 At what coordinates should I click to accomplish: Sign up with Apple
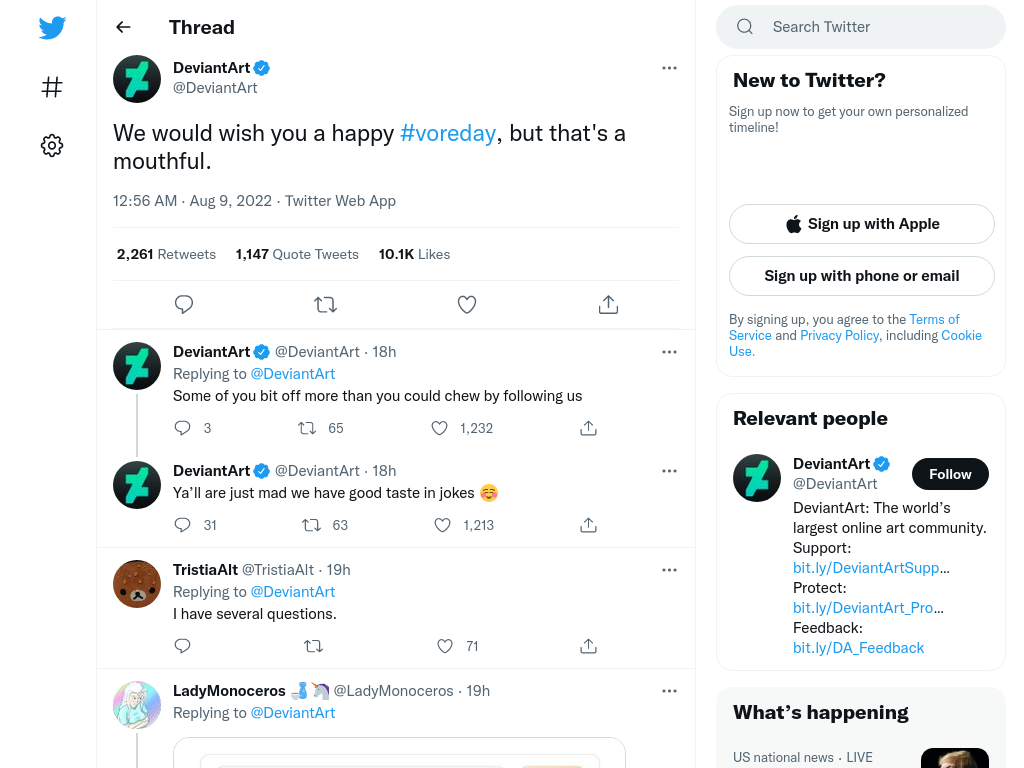click(861, 224)
